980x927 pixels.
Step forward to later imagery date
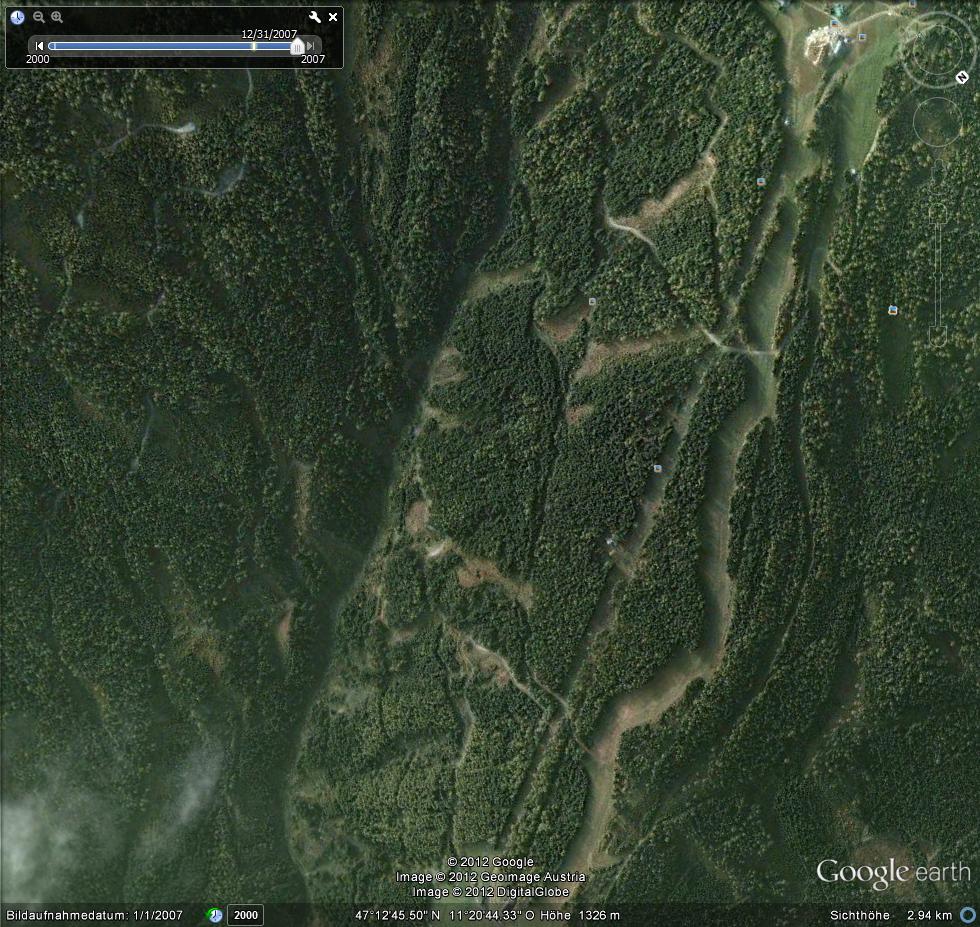coord(311,46)
